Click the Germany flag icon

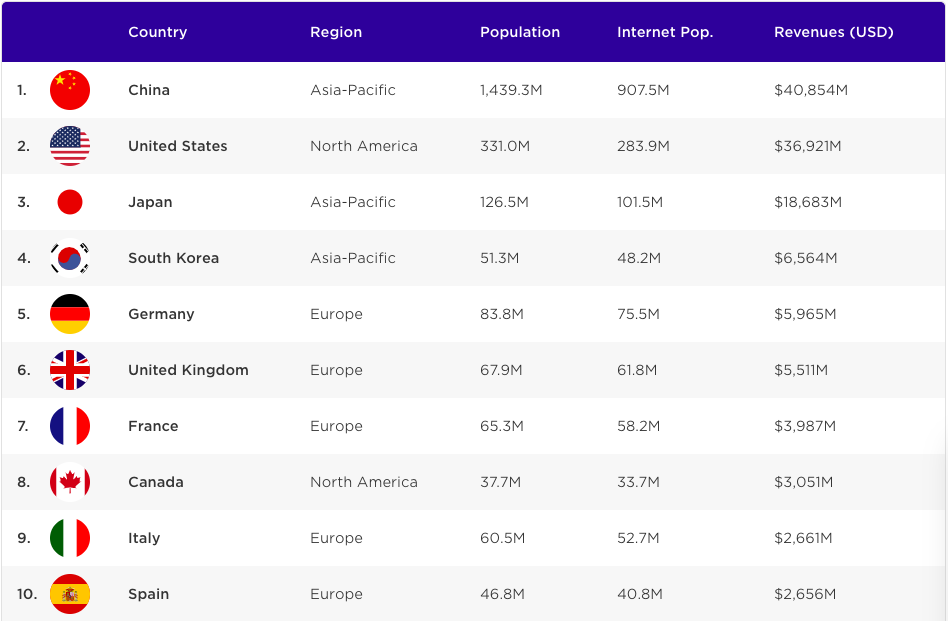tap(70, 314)
